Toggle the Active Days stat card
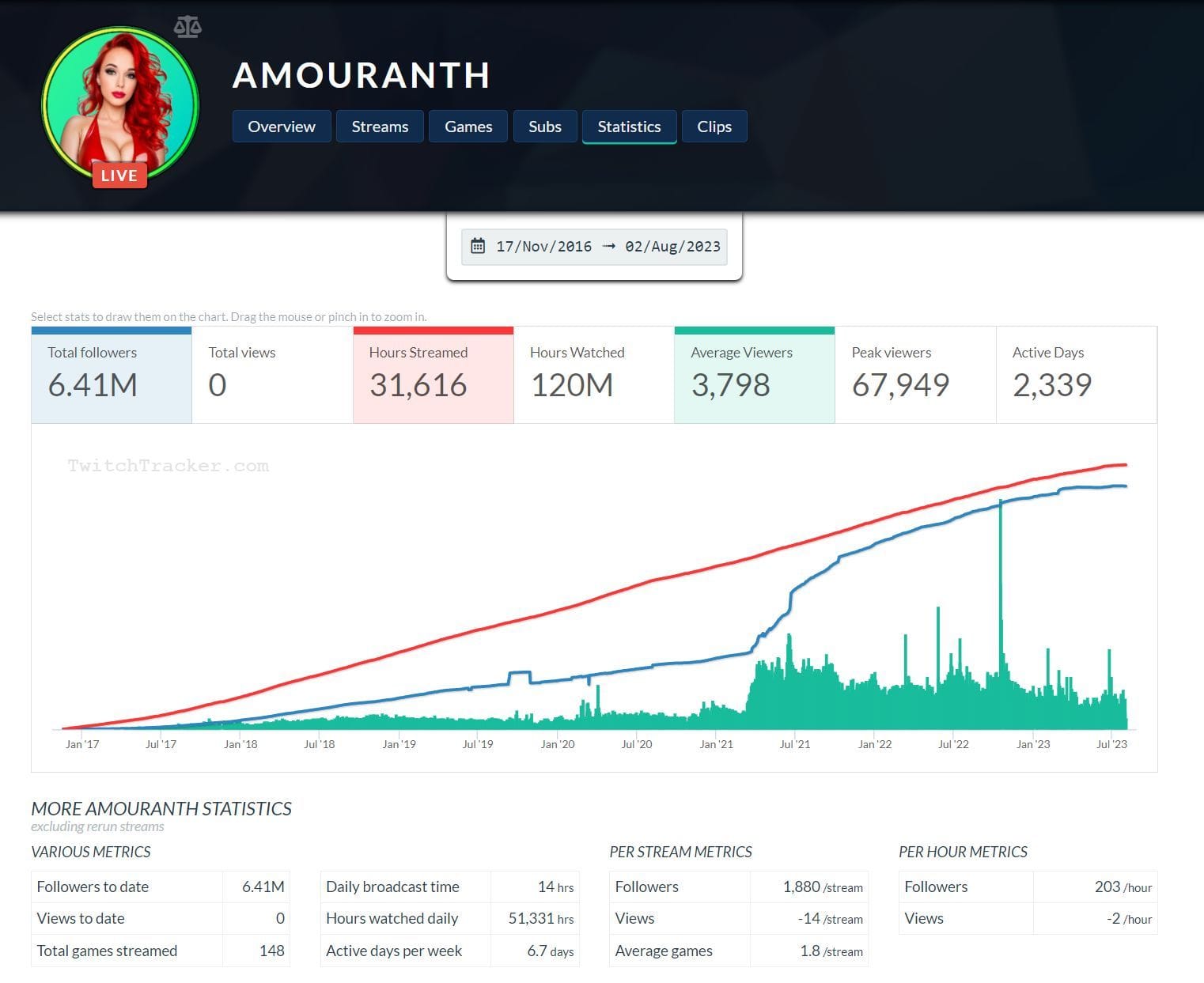Image resolution: width=1204 pixels, height=983 pixels. point(1076,374)
